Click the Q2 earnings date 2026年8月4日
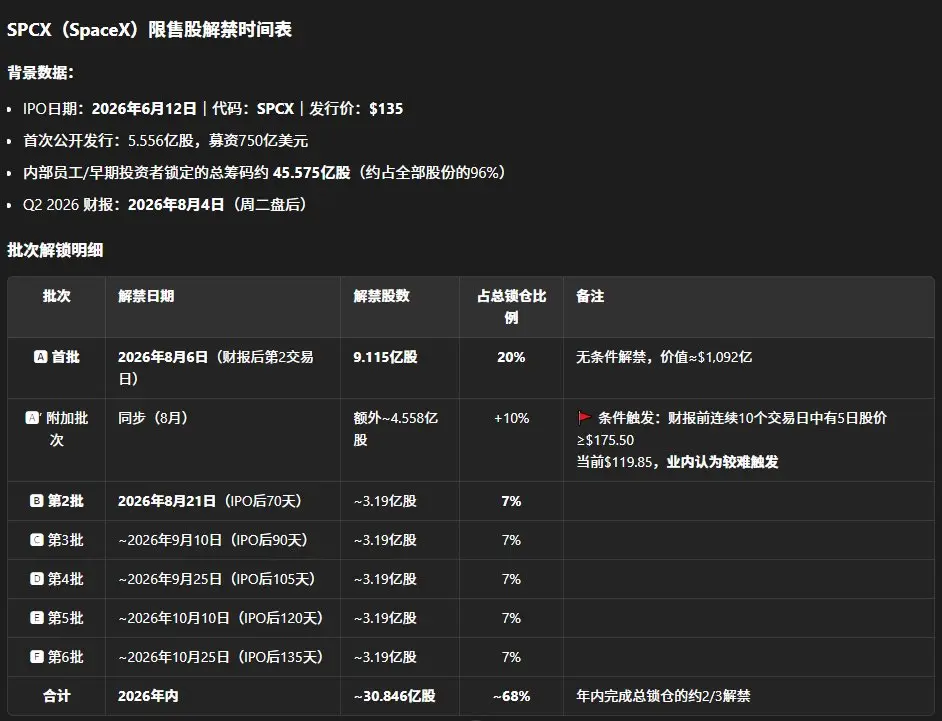 [x=176, y=204]
